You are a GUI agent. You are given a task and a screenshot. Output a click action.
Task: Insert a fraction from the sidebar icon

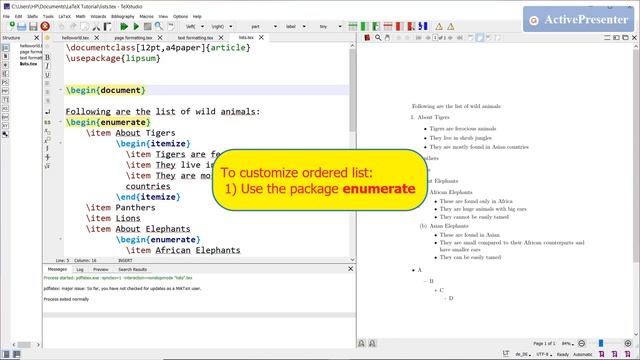click(47, 157)
